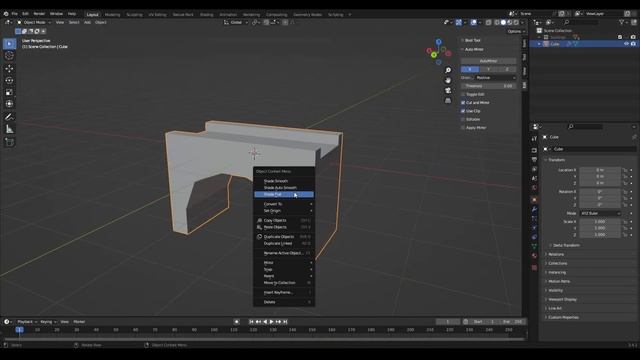640x360 pixels.
Task: Open the Object properties tab icon
Action: pyautogui.click(x=534, y=200)
